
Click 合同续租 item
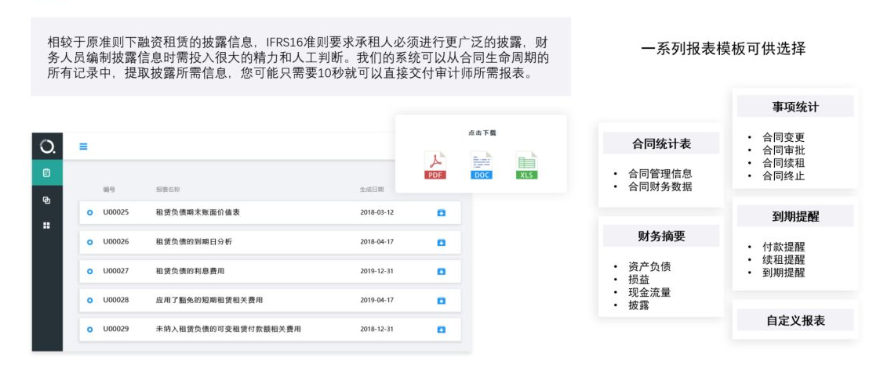tap(783, 163)
